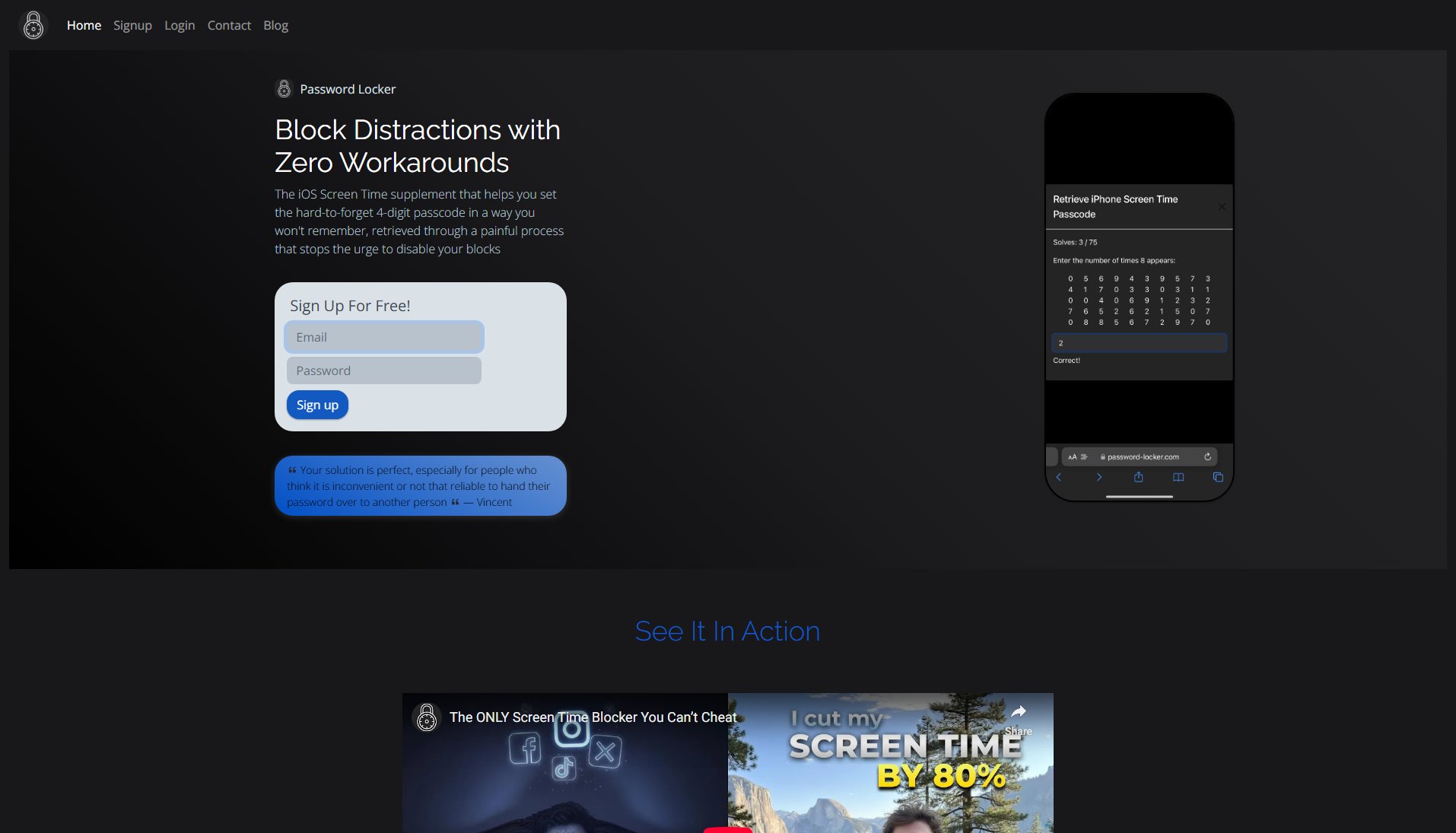Click the Password Locker logo in the navbar
This screenshot has height=833, width=1456.
click(x=33, y=24)
